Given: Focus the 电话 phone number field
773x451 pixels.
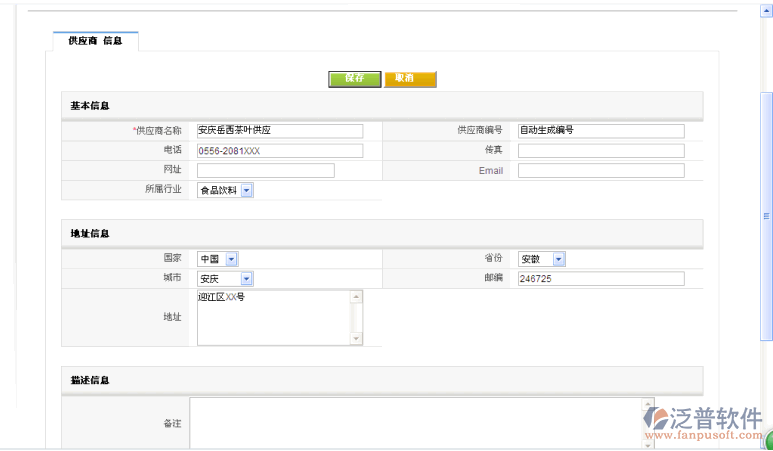Looking at the screenshot, I should (x=279, y=151).
